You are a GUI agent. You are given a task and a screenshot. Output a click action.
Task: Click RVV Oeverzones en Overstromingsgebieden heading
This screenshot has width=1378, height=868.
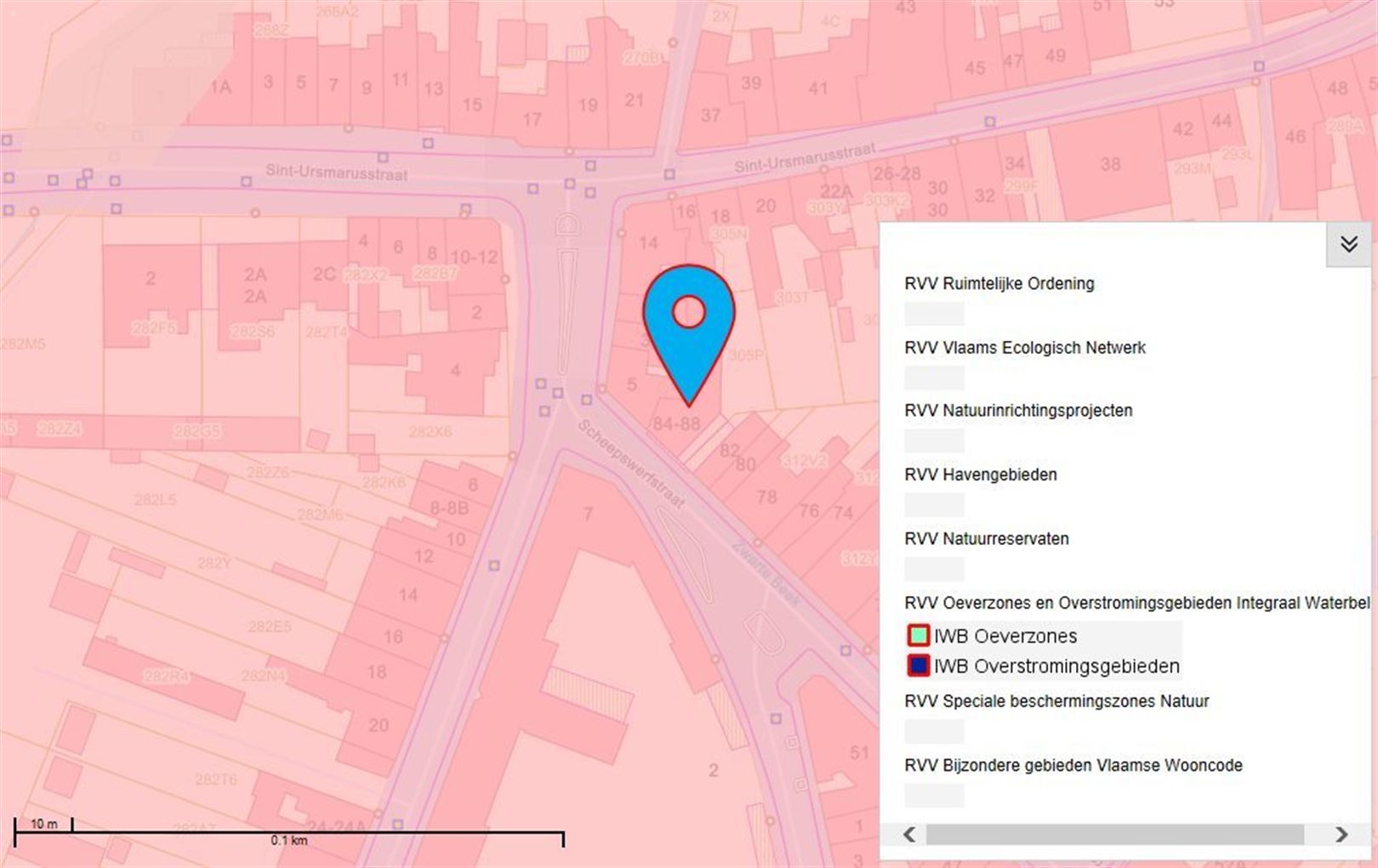1137,603
